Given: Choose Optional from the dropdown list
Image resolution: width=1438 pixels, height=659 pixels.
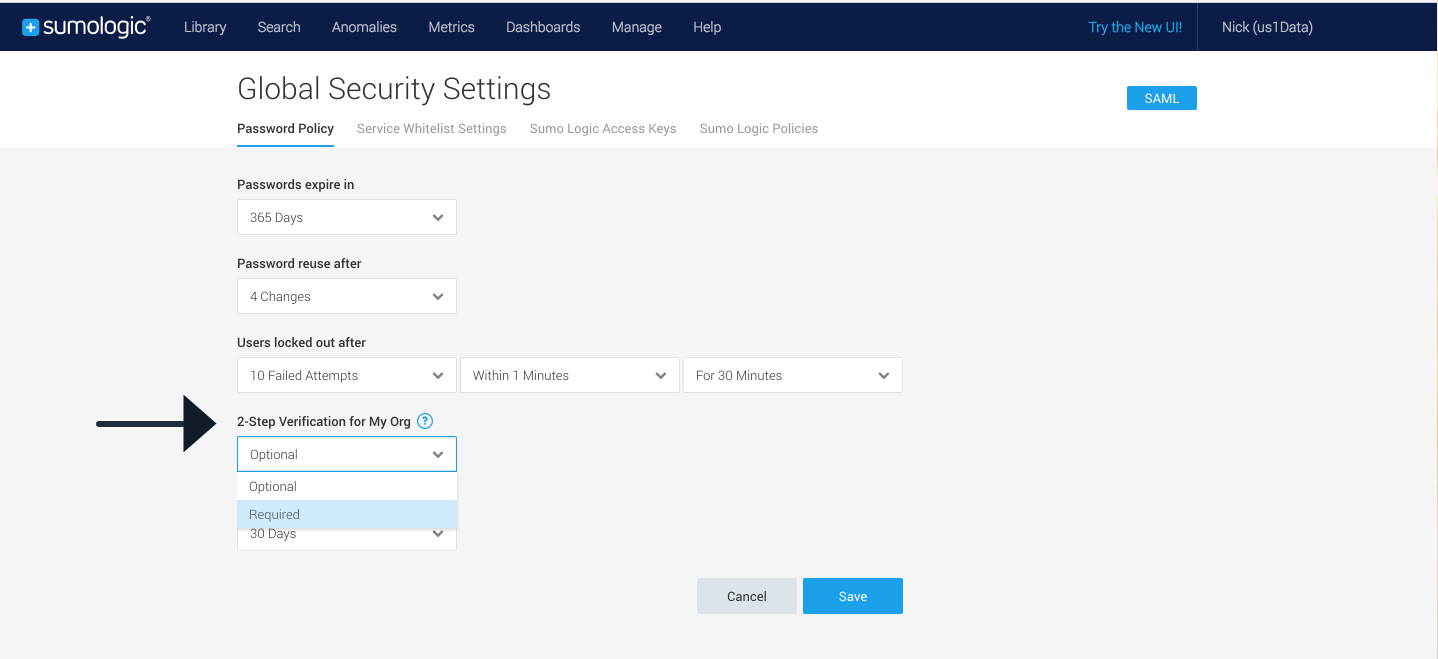Looking at the screenshot, I should [347, 486].
